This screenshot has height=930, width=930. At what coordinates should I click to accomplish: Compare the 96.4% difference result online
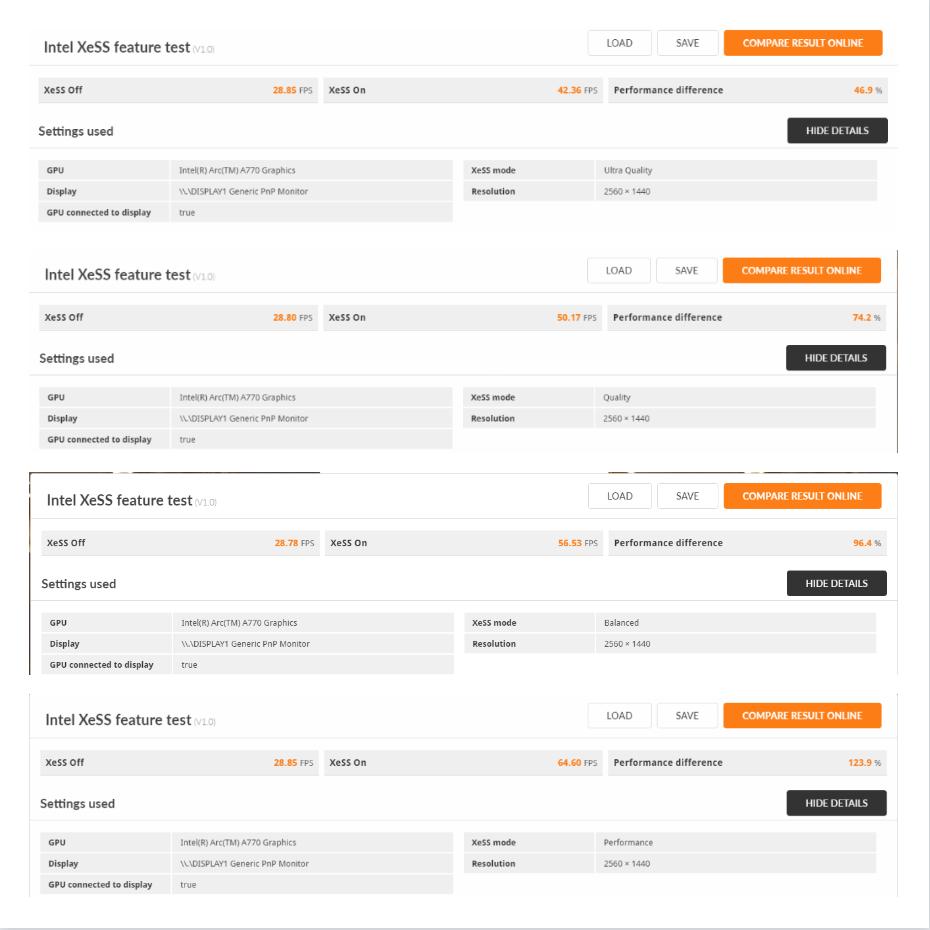(803, 495)
